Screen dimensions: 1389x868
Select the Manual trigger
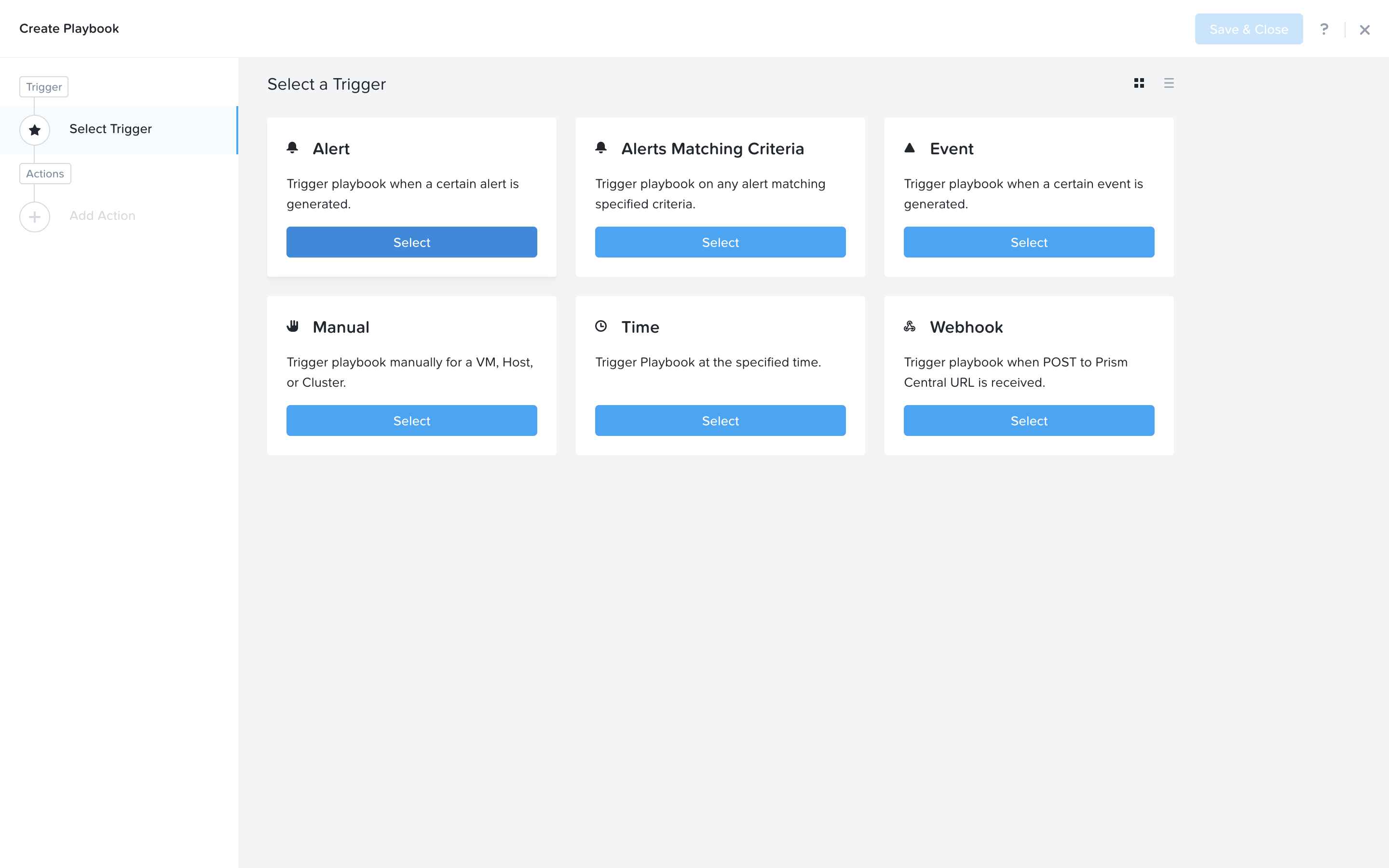(411, 421)
